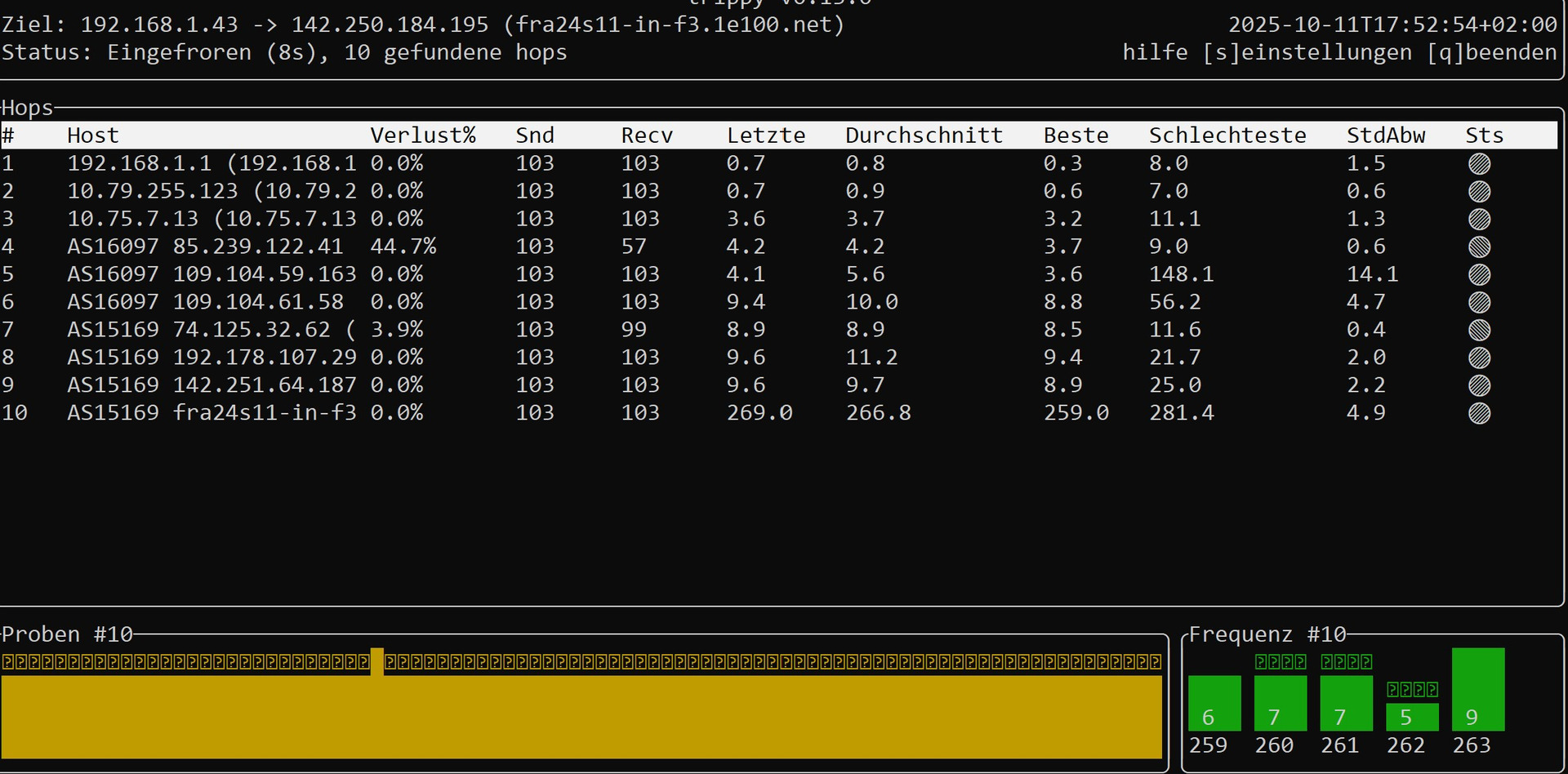Select the Recv count 99 for hop 7
The width and height of the screenshot is (1568, 774).
pos(634,330)
